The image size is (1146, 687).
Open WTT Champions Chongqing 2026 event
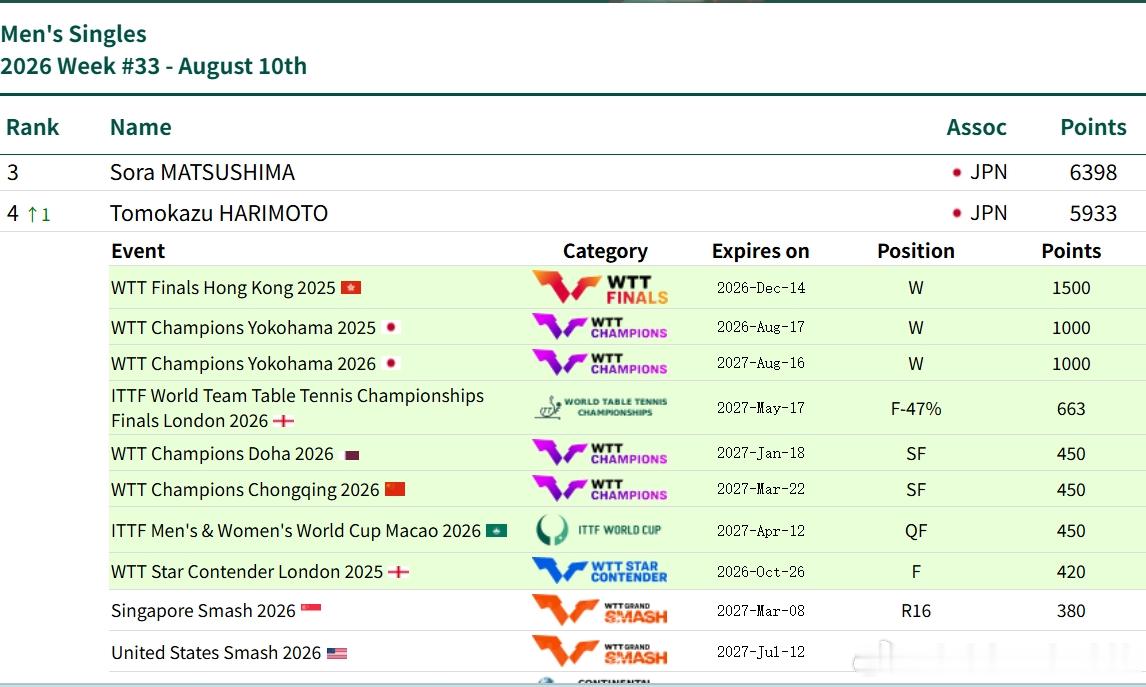pos(245,490)
